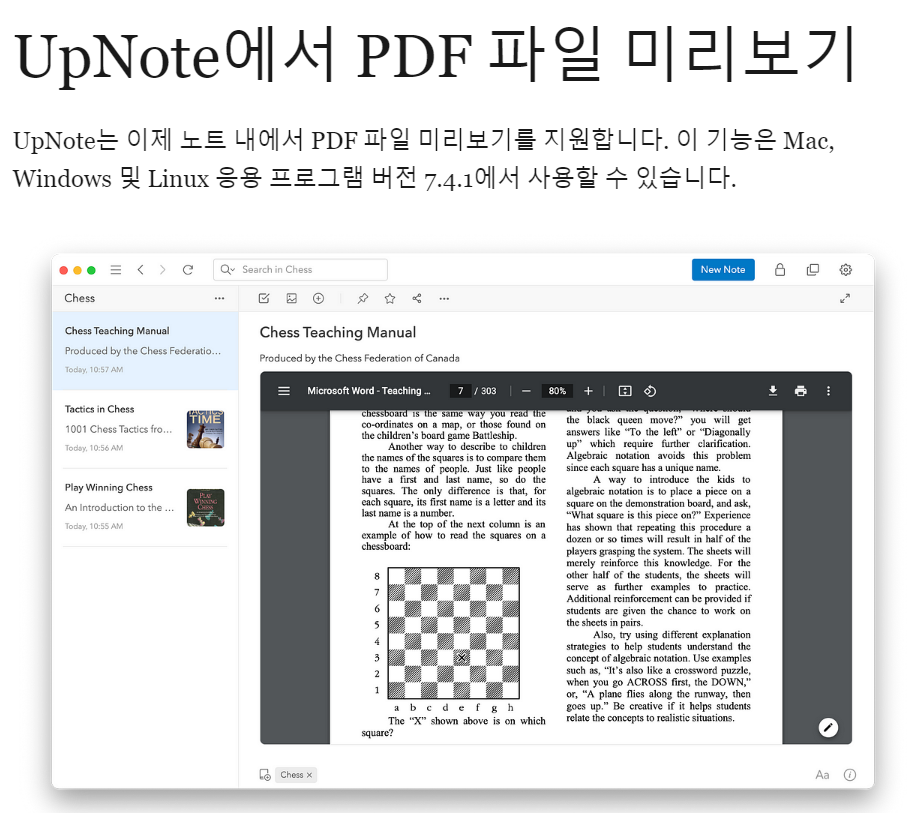Click the Chess Teaching Manual title

pos(338,332)
